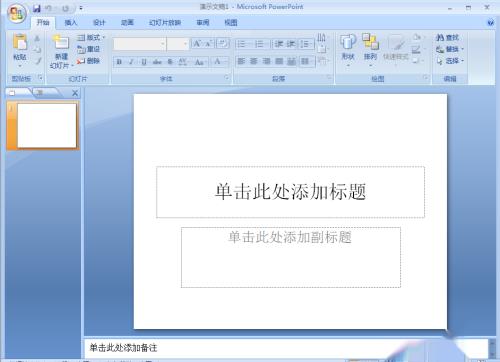Click 查找 (Find) with binoculars icon
The height and width of the screenshot is (362, 500).
[x=447, y=38]
